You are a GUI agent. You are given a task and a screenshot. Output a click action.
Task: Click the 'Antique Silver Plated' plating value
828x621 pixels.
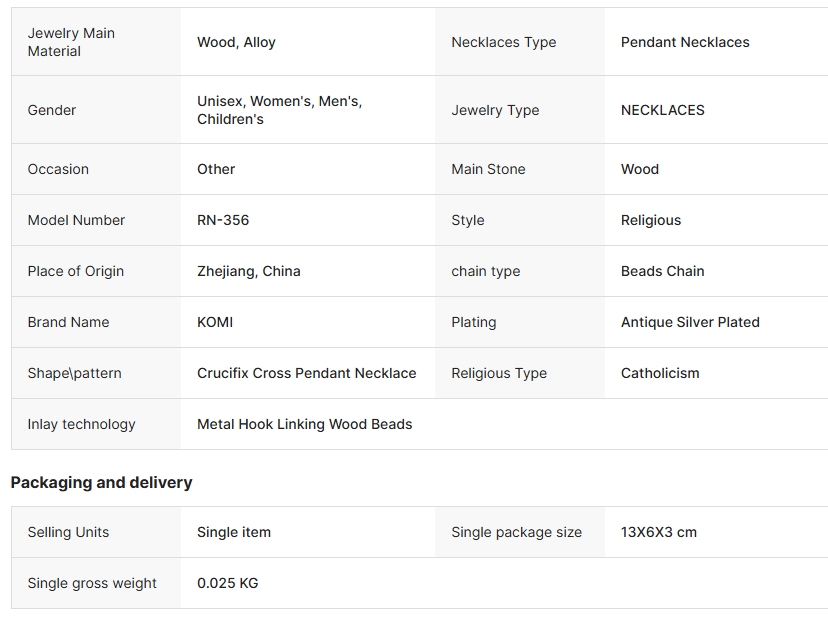point(690,322)
